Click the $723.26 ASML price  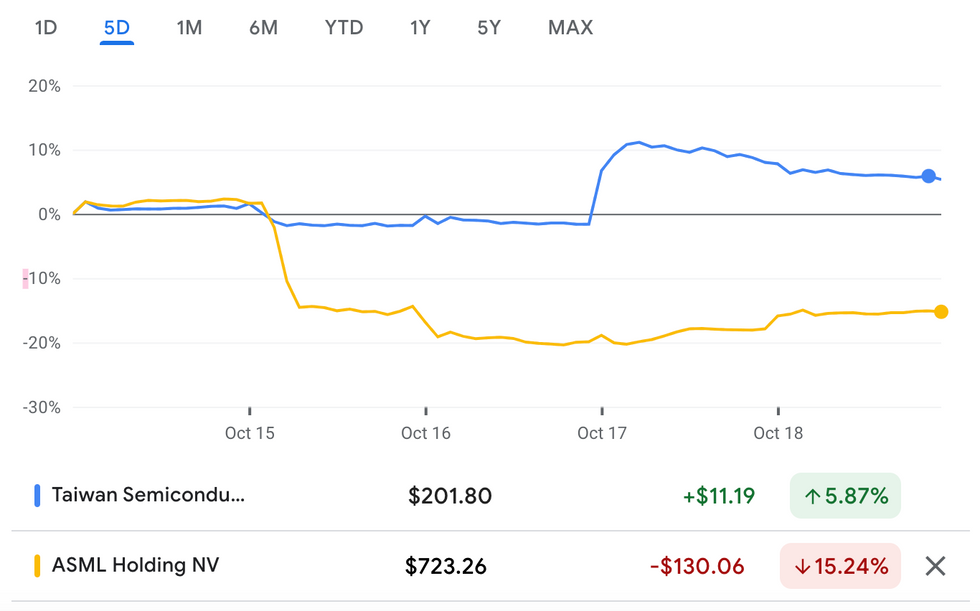coord(446,566)
